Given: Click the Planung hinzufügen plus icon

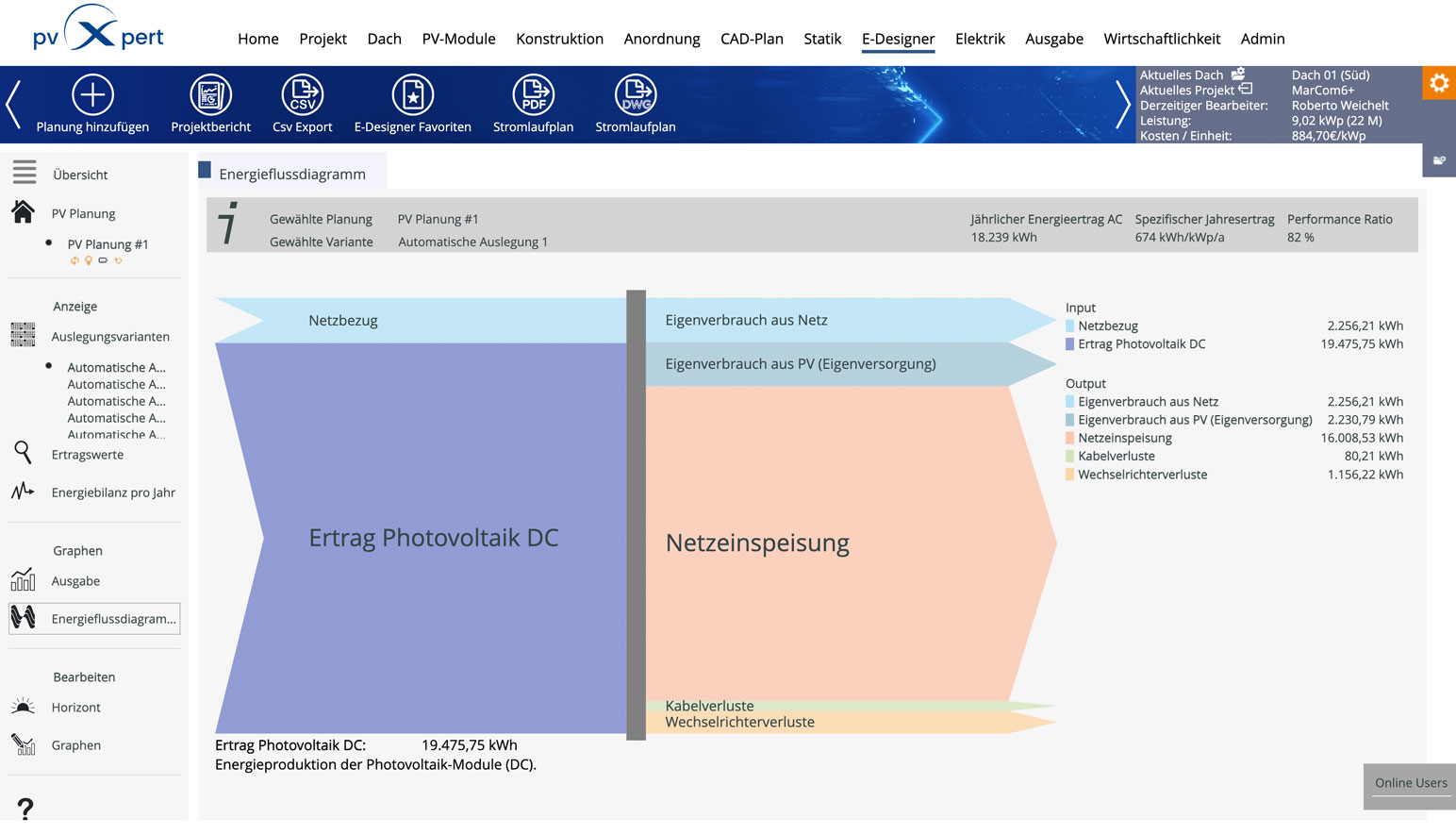Looking at the screenshot, I should (92, 95).
